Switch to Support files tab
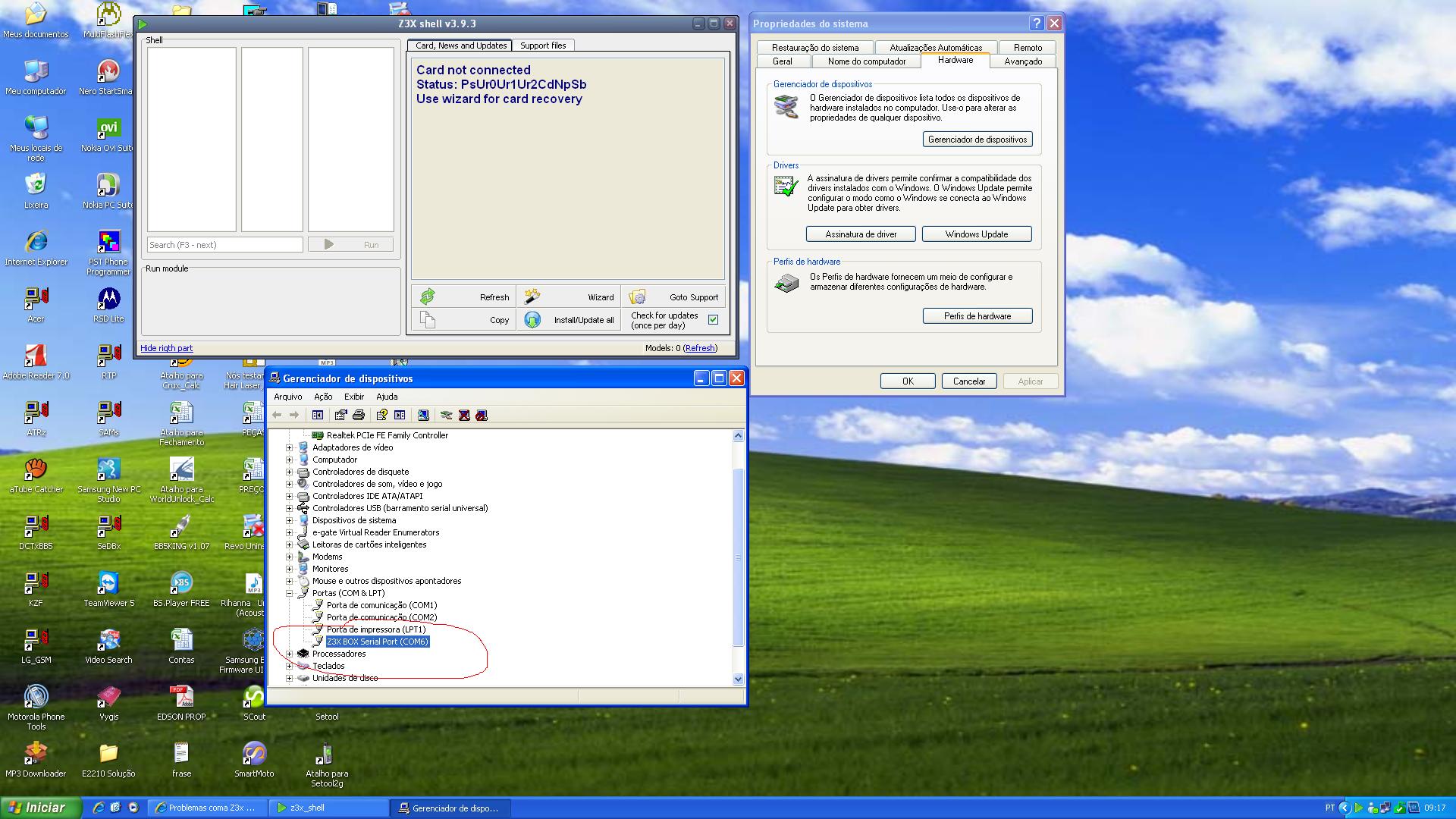Viewport: 1456px width, 819px height. pos(543,45)
